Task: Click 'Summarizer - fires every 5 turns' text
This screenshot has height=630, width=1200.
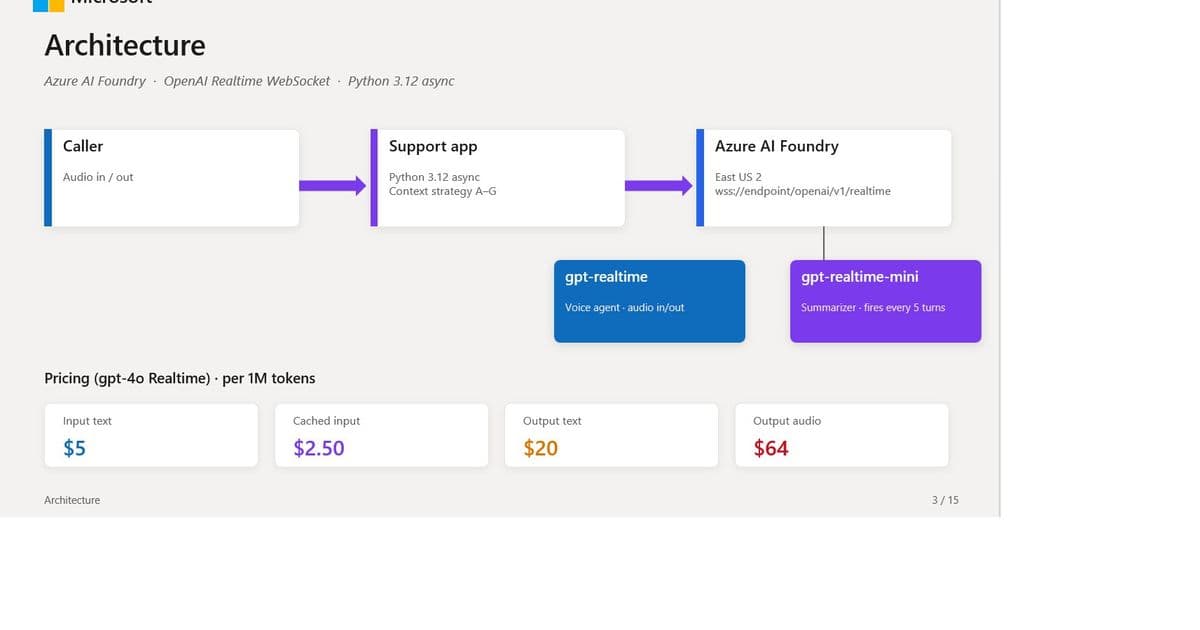Action: coord(873,308)
